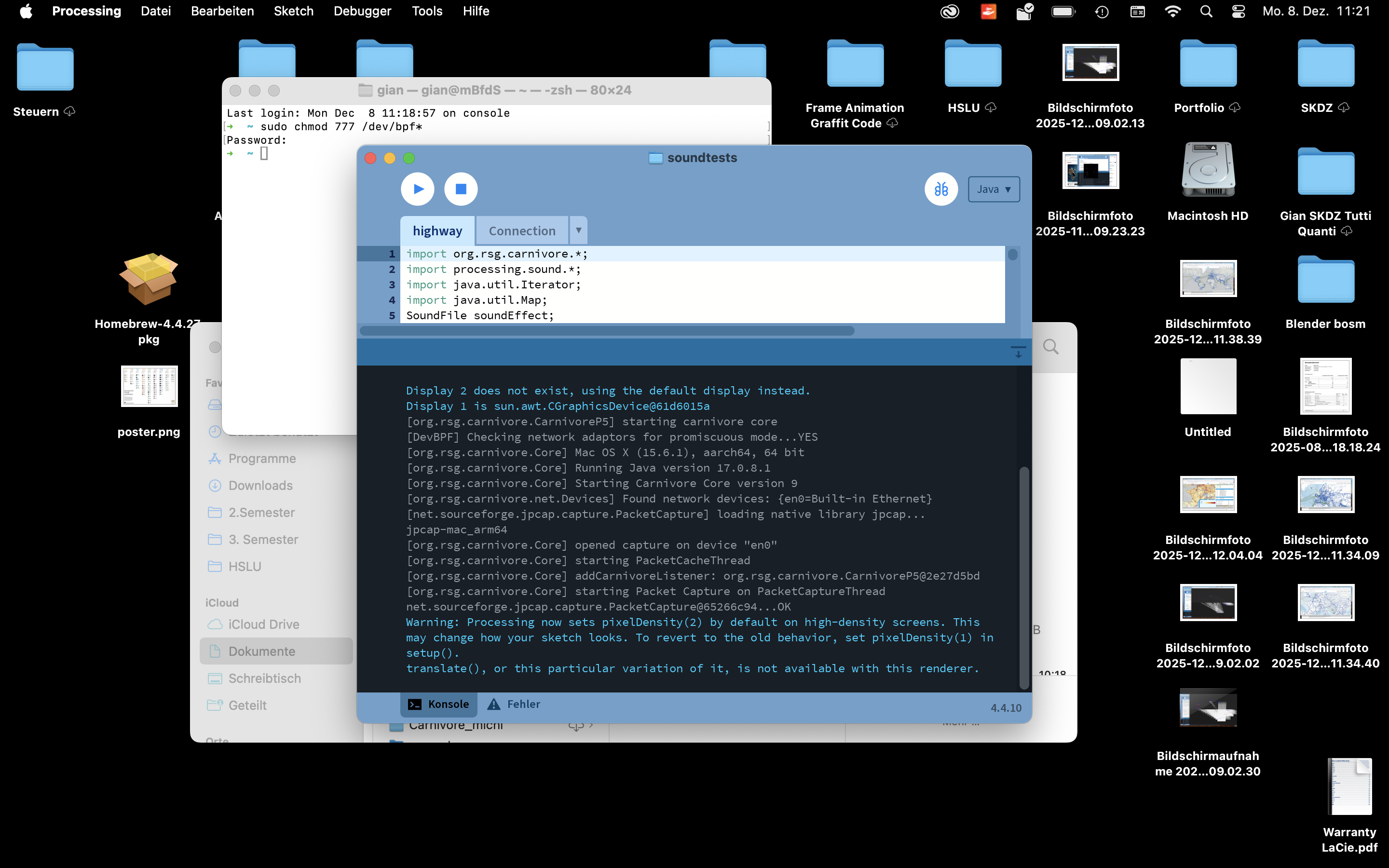Click the console vertical scrollbar

1023,577
